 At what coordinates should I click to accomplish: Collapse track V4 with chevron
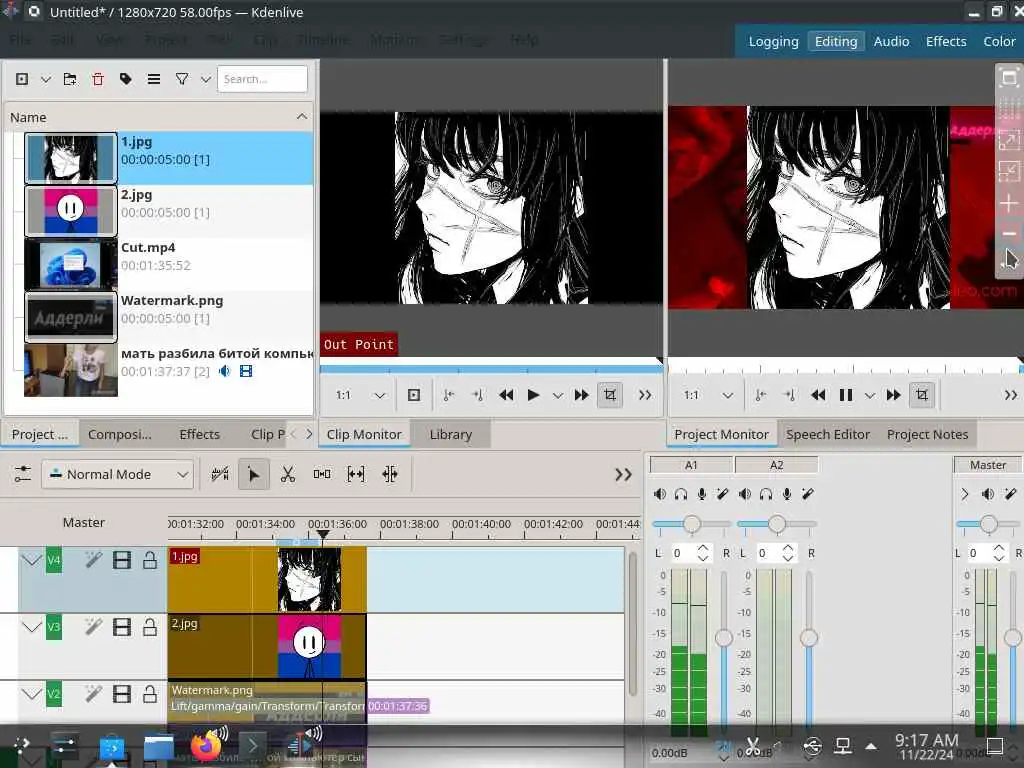(x=31, y=560)
